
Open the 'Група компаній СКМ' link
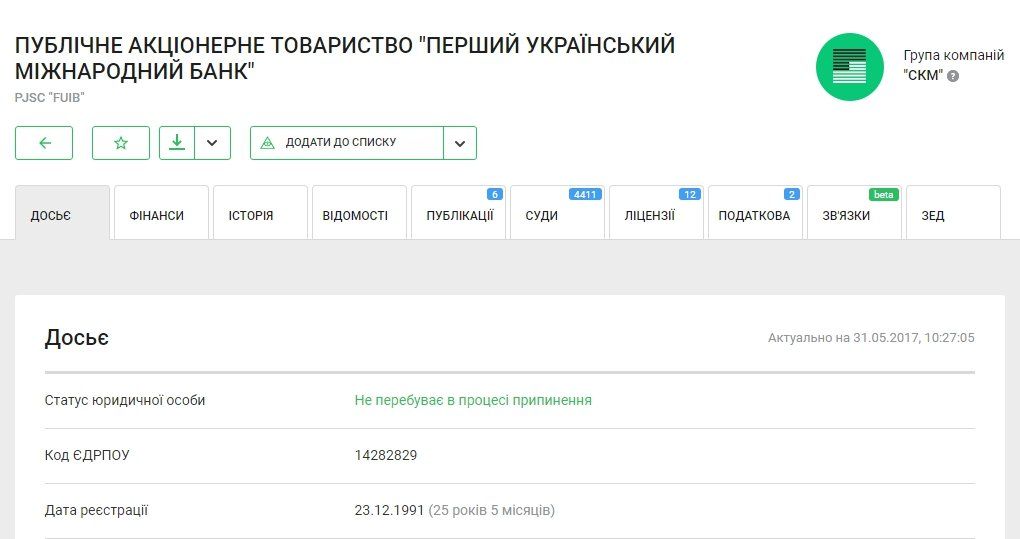pyautogui.click(x=954, y=65)
